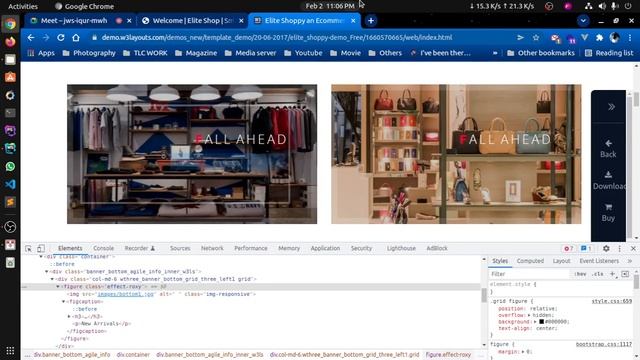Reload the page with the refresh icon

(x=61, y=38)
